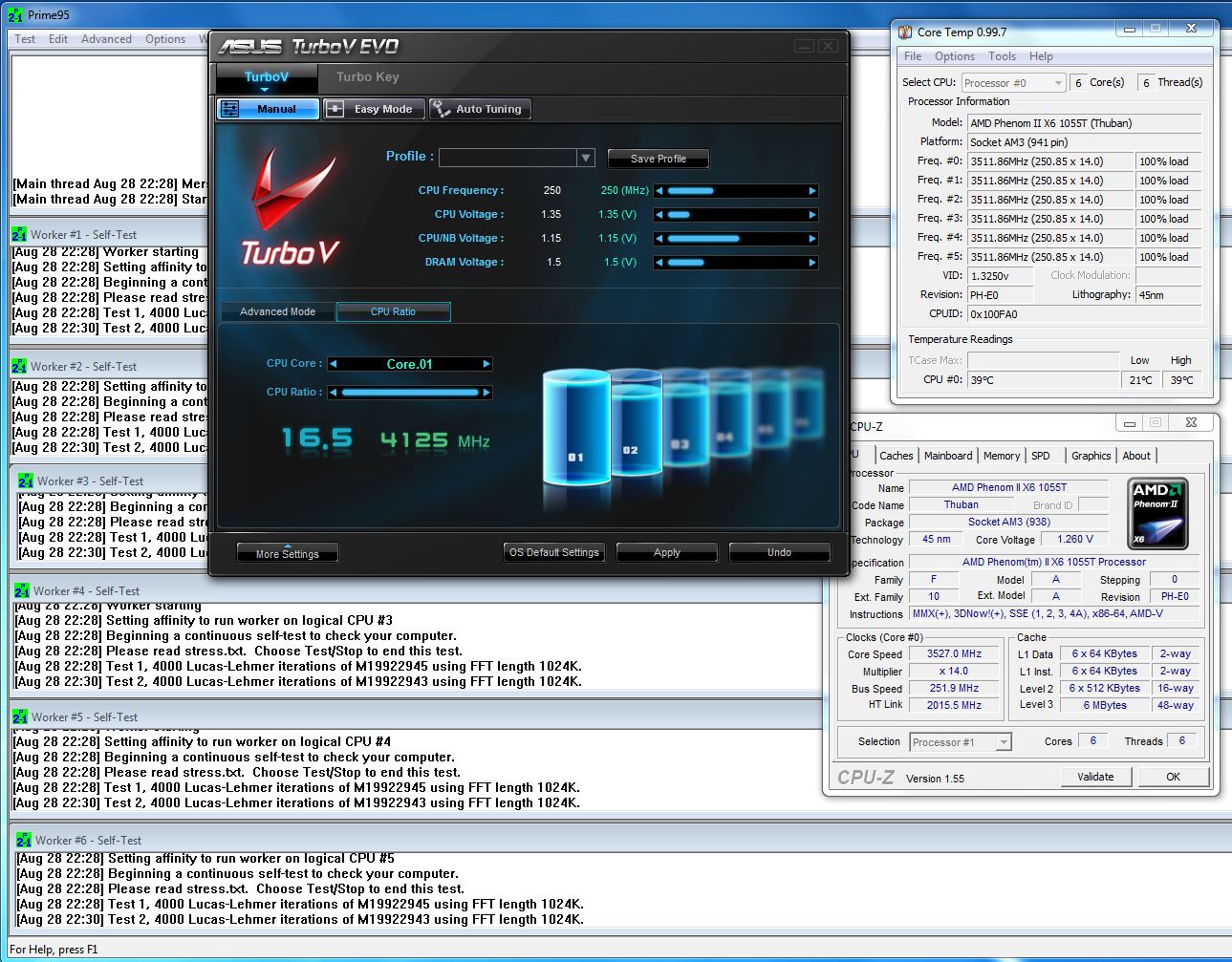Click the CPU Frequency decrease arrow
Screen dimensions: 1232x962
coord(659,191)
